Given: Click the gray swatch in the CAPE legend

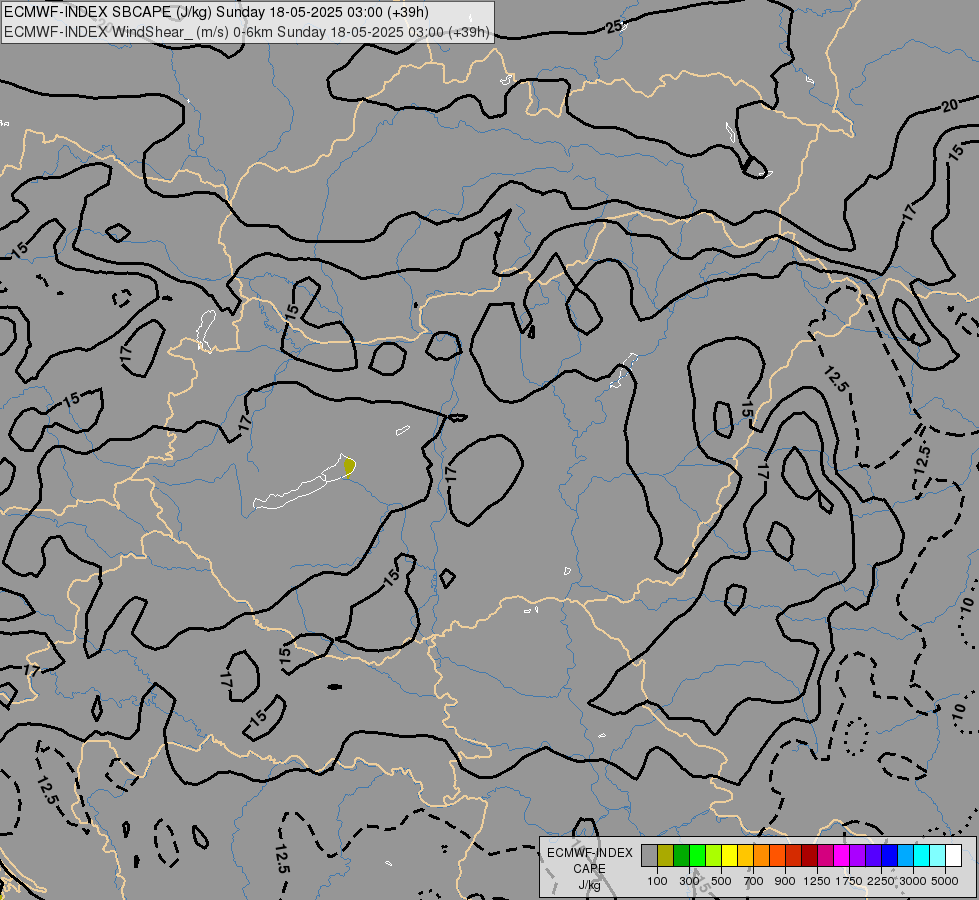Looking at the screenshot, I should click(x=649, y=855).
